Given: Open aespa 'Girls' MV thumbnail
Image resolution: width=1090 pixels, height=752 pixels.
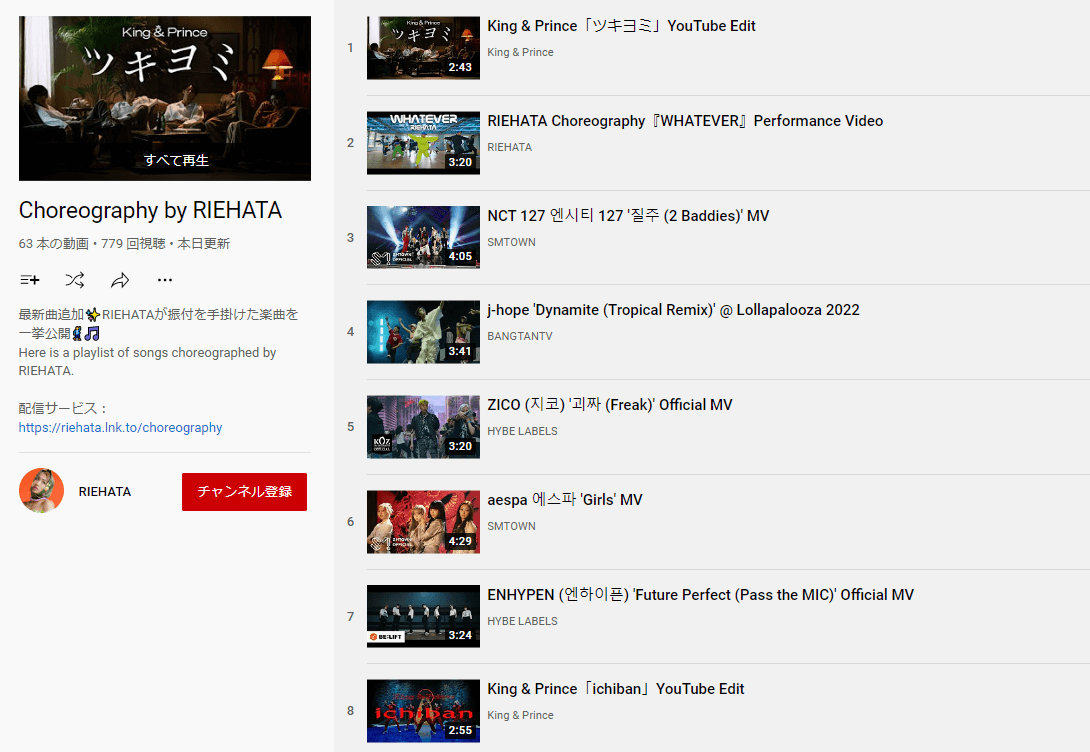Looking at the screenshot, I should click(423, 522).
